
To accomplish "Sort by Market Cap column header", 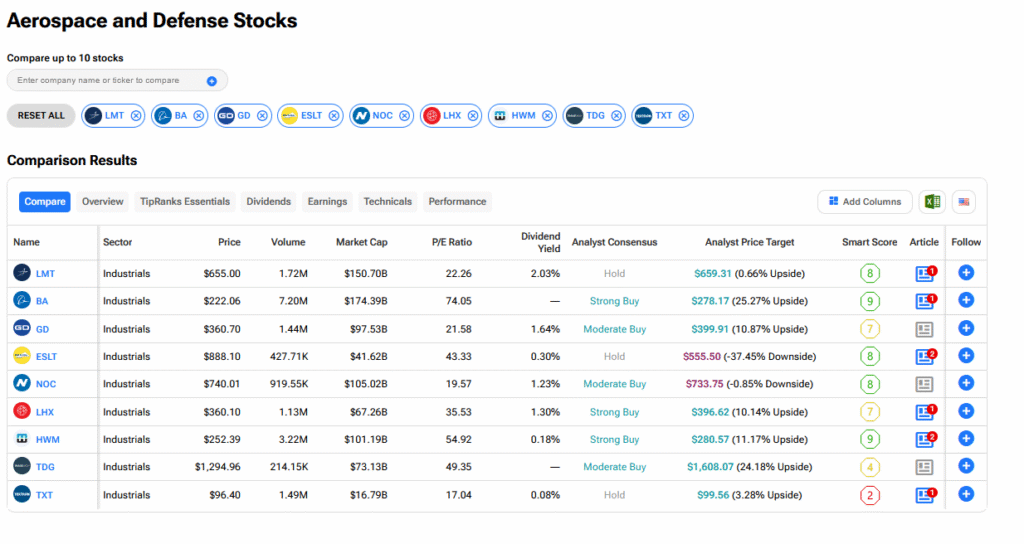I will [x=362, y=242].
